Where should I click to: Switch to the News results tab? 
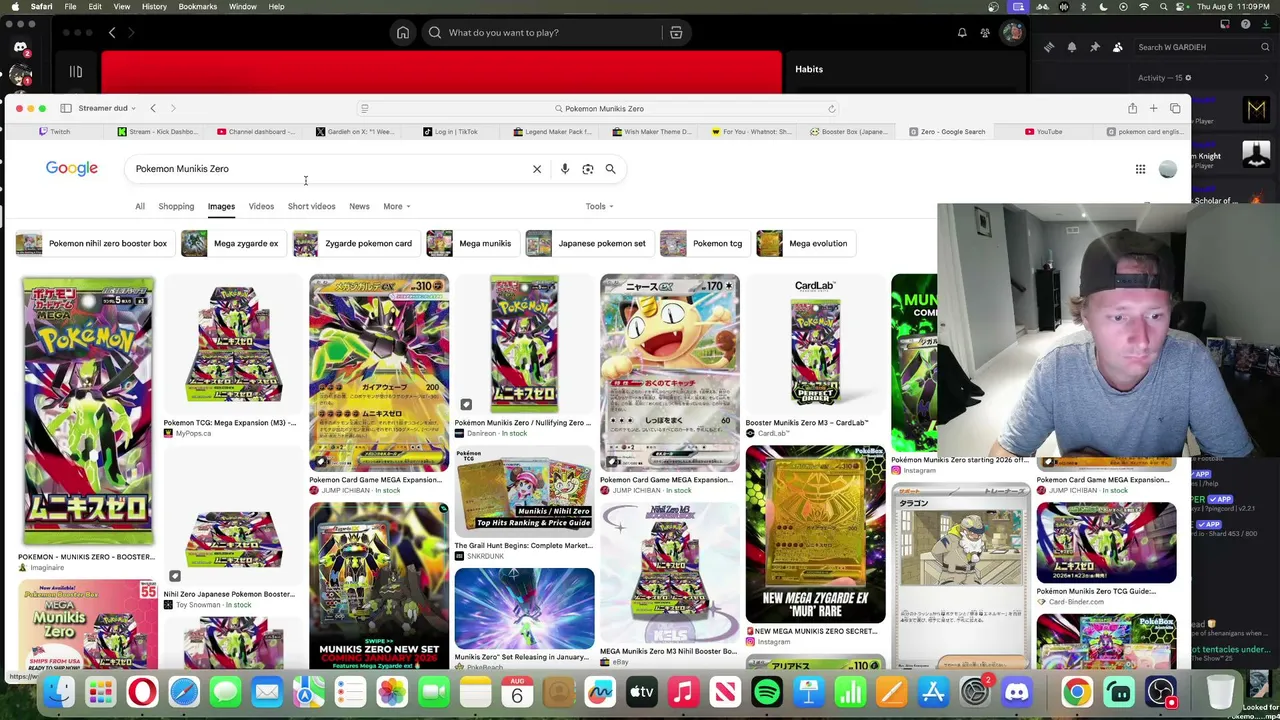(x=359, y=207)
